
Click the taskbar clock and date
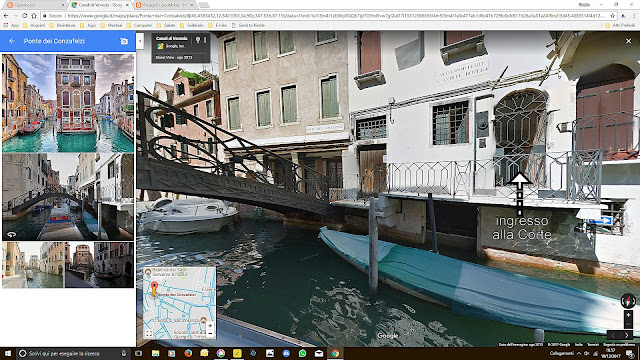point(611,353)
